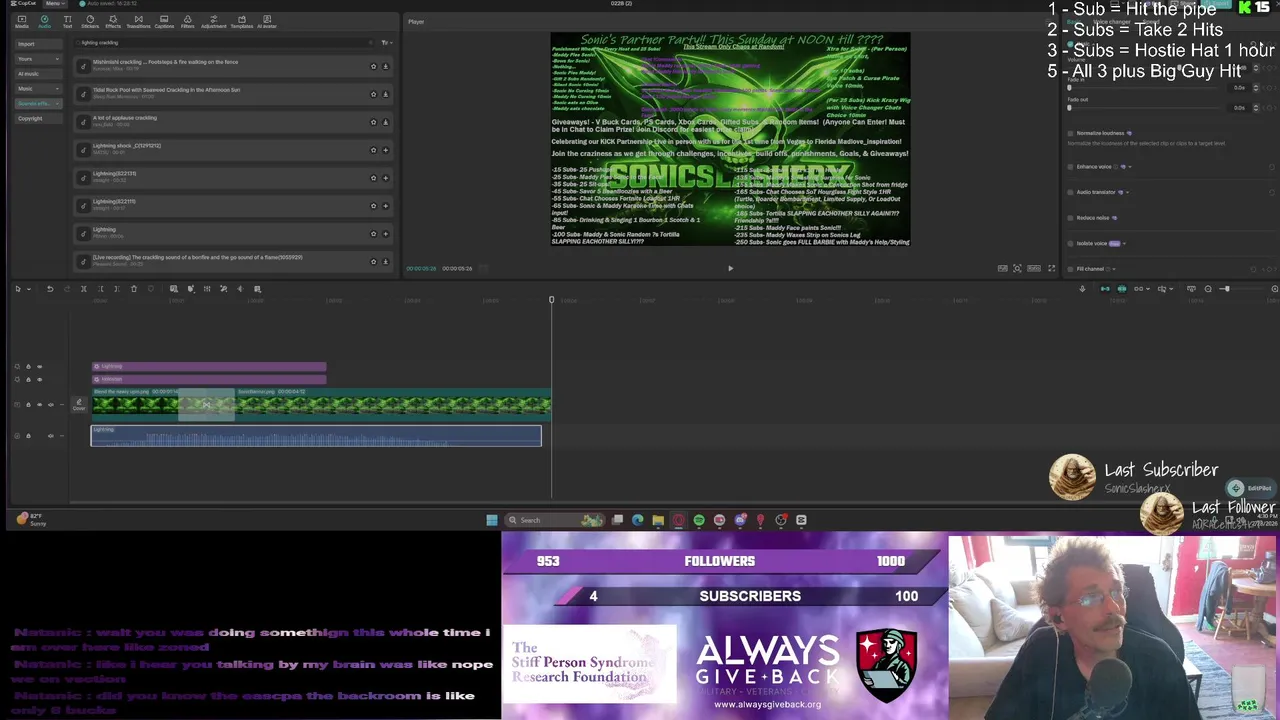The image size is (1280, 720).
Task: Add Lightning shock sound to timeline
Action: click(x=385, y=151)
